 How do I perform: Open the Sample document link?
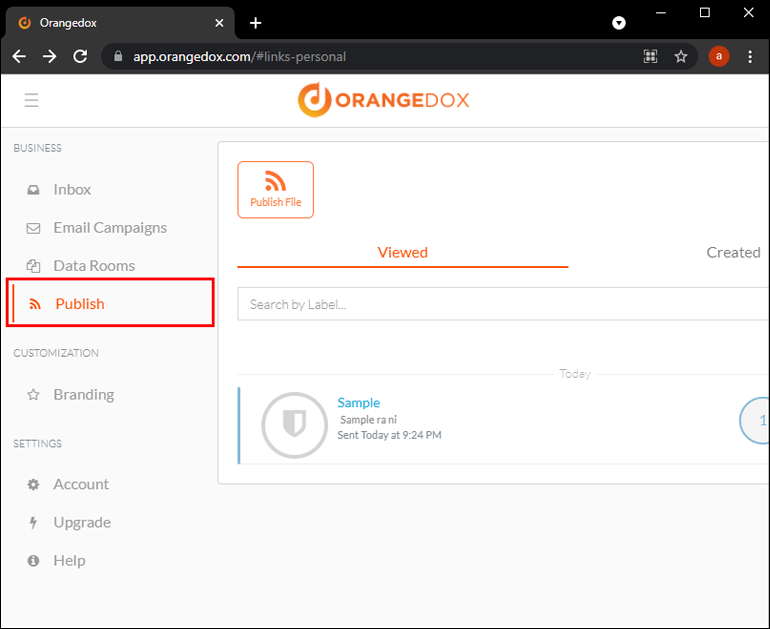358,403
